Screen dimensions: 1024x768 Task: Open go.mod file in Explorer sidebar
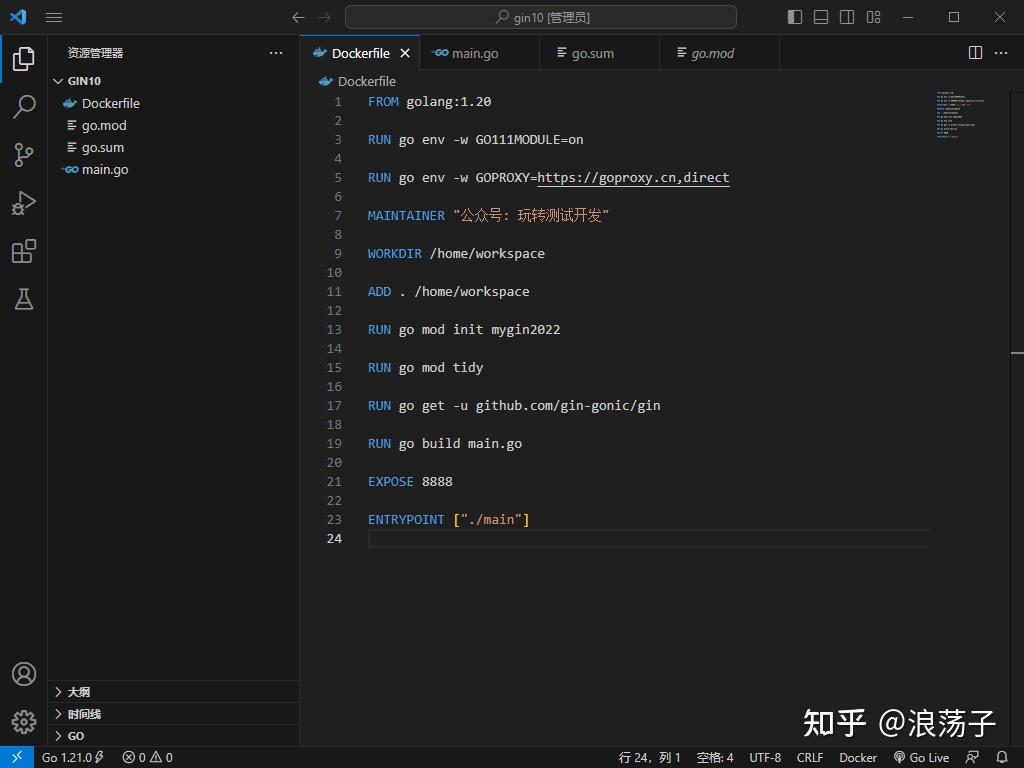pos(103,125)
